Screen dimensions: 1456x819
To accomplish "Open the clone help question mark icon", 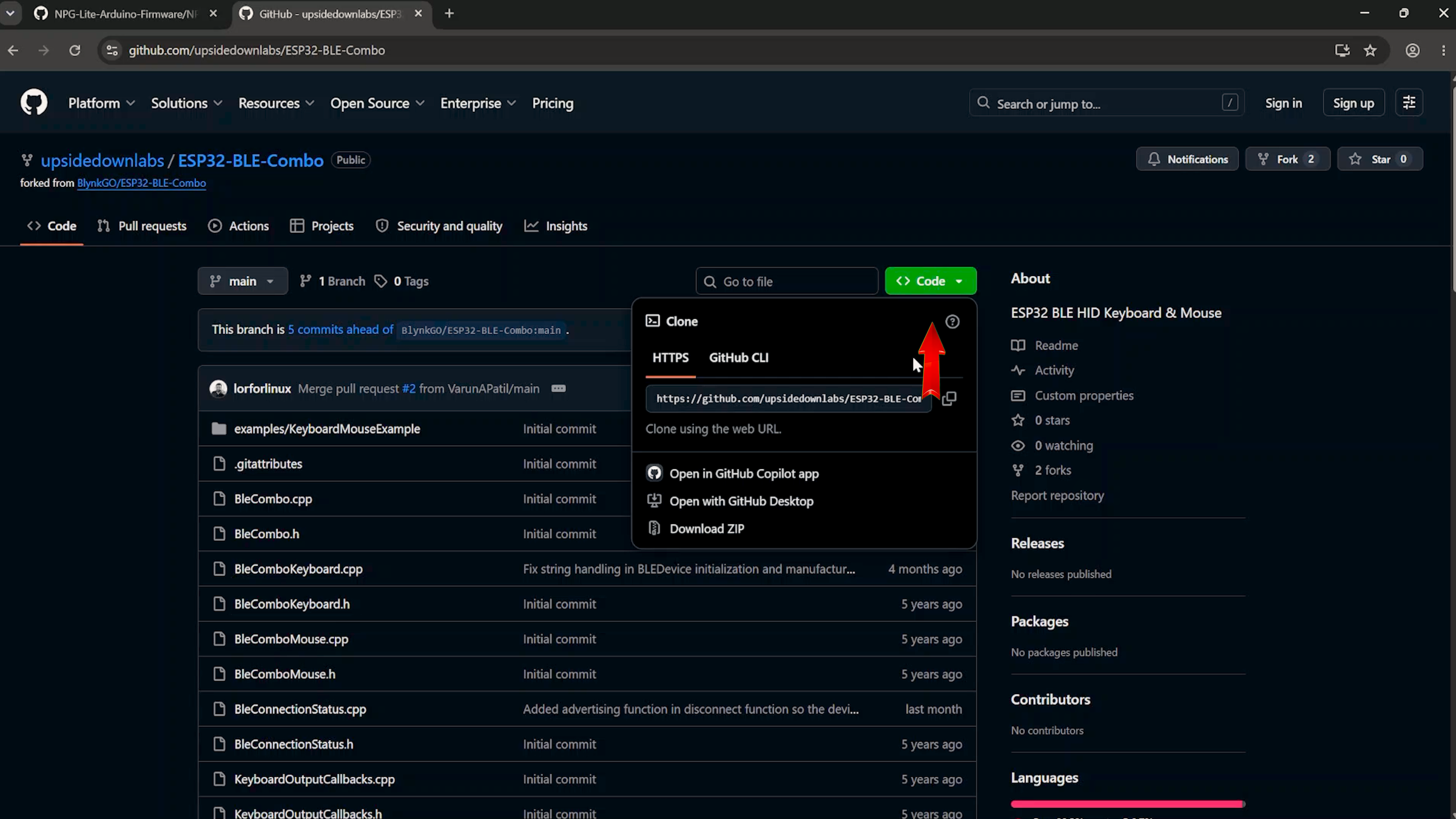I will pos(952,322).
